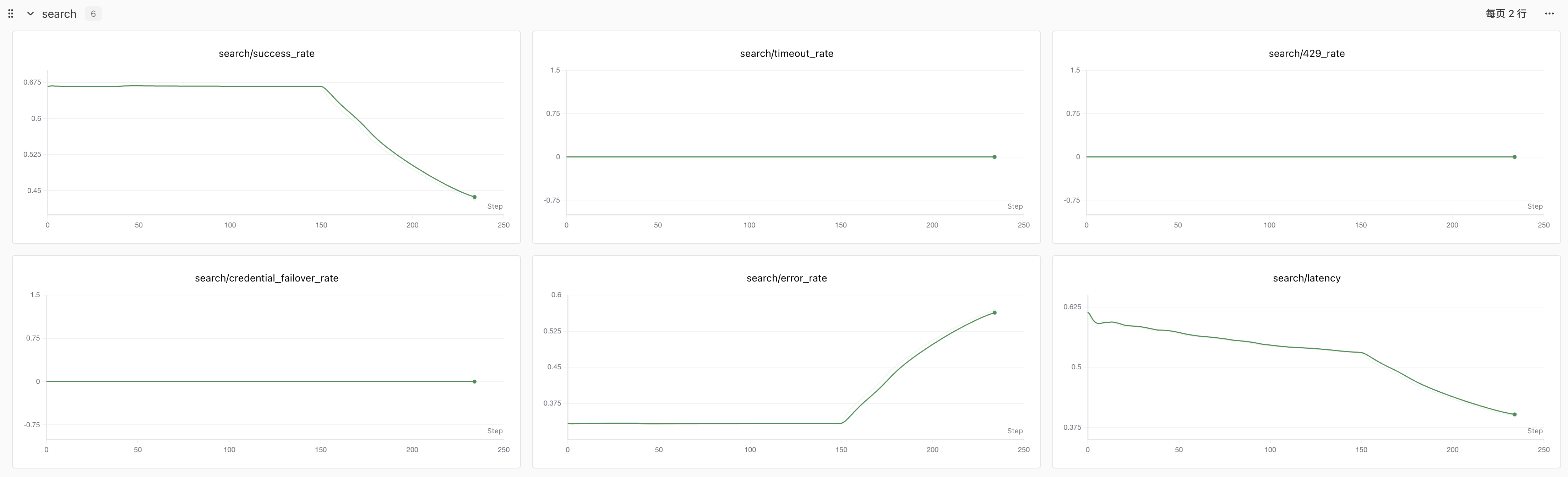The height and width of the screenshot is (477, 1568).
Task: Select the search/latency chart title
Action: click(x=1306, y=278)
